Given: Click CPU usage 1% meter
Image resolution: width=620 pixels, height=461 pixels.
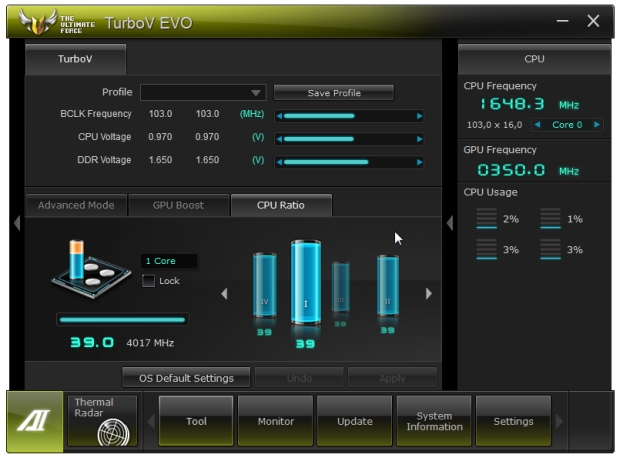Looking at the screenshot, I should (550, 218).
